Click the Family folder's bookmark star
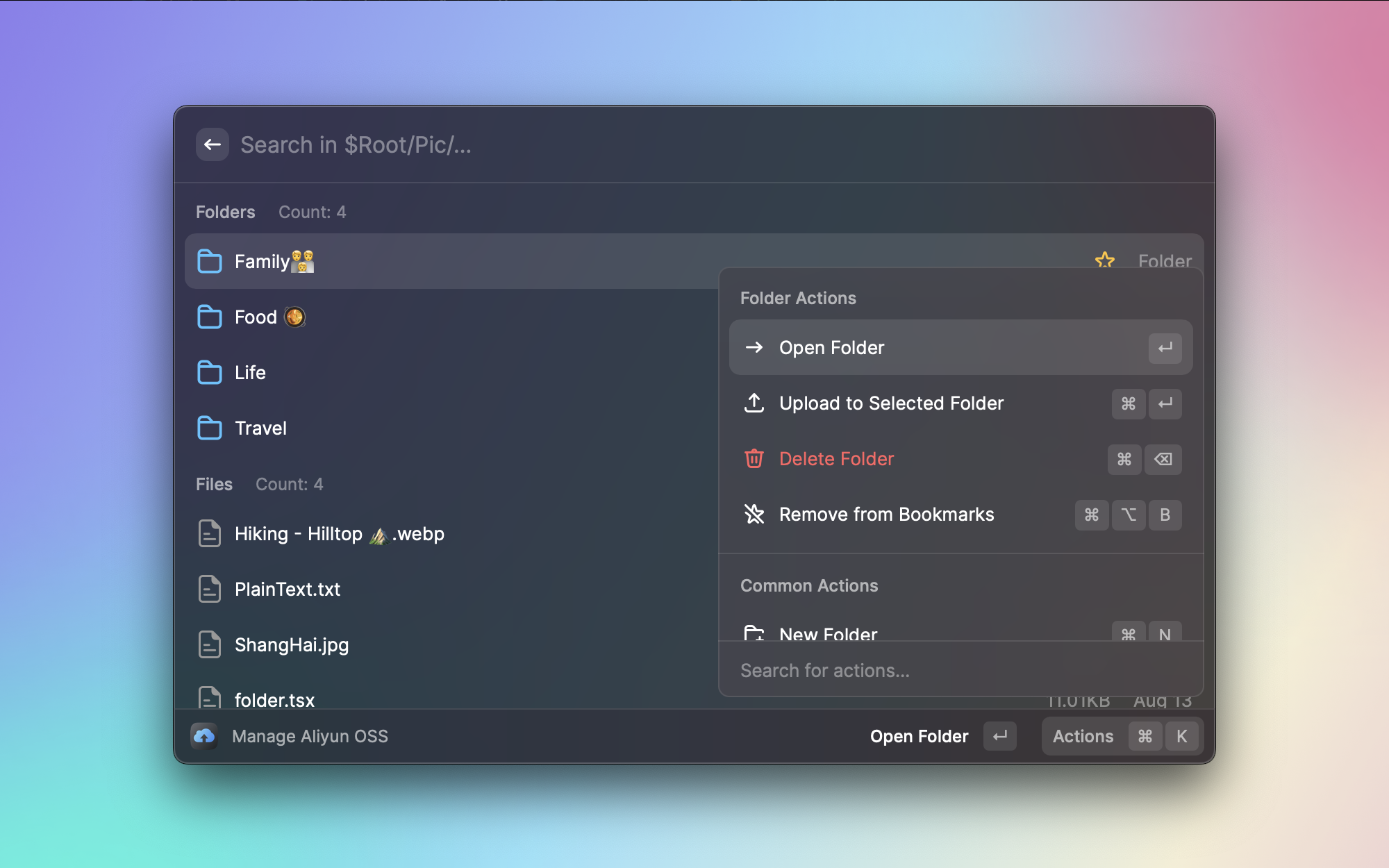This screenshot has height=868, width=1389. 1104,260
